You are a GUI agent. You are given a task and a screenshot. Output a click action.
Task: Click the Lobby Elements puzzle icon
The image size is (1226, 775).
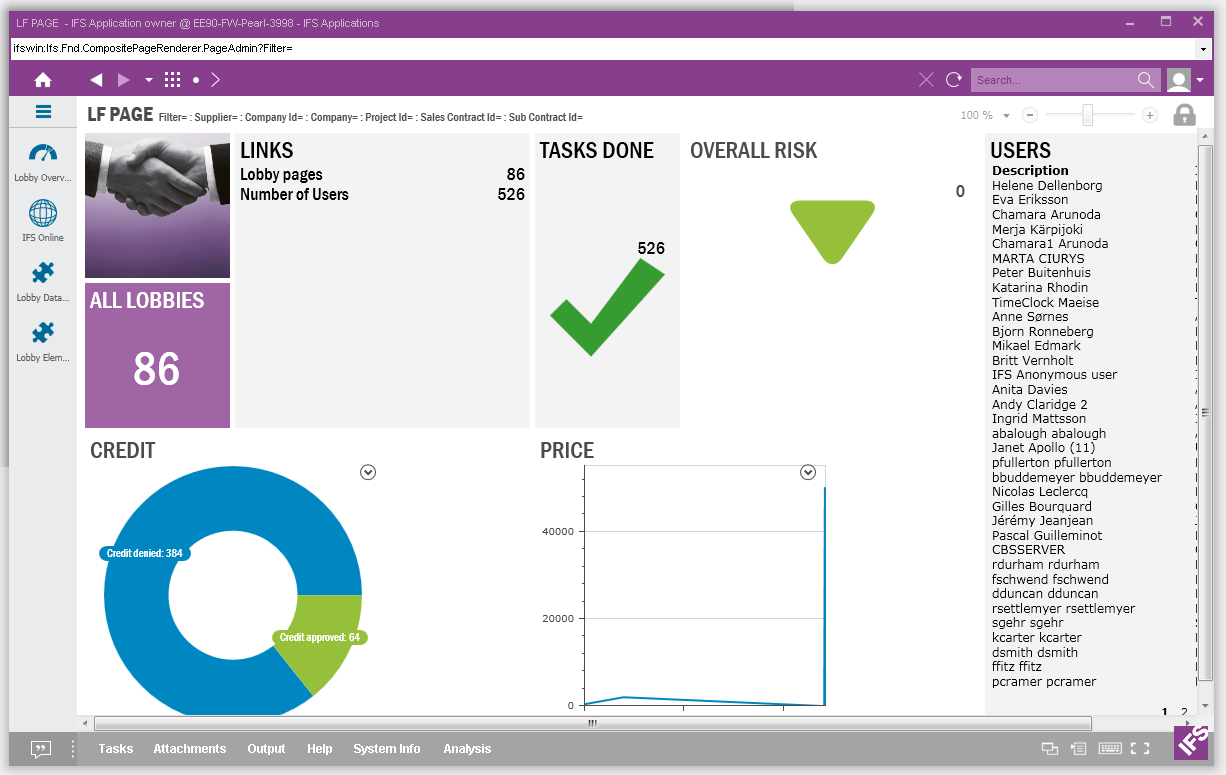(43, 333)
